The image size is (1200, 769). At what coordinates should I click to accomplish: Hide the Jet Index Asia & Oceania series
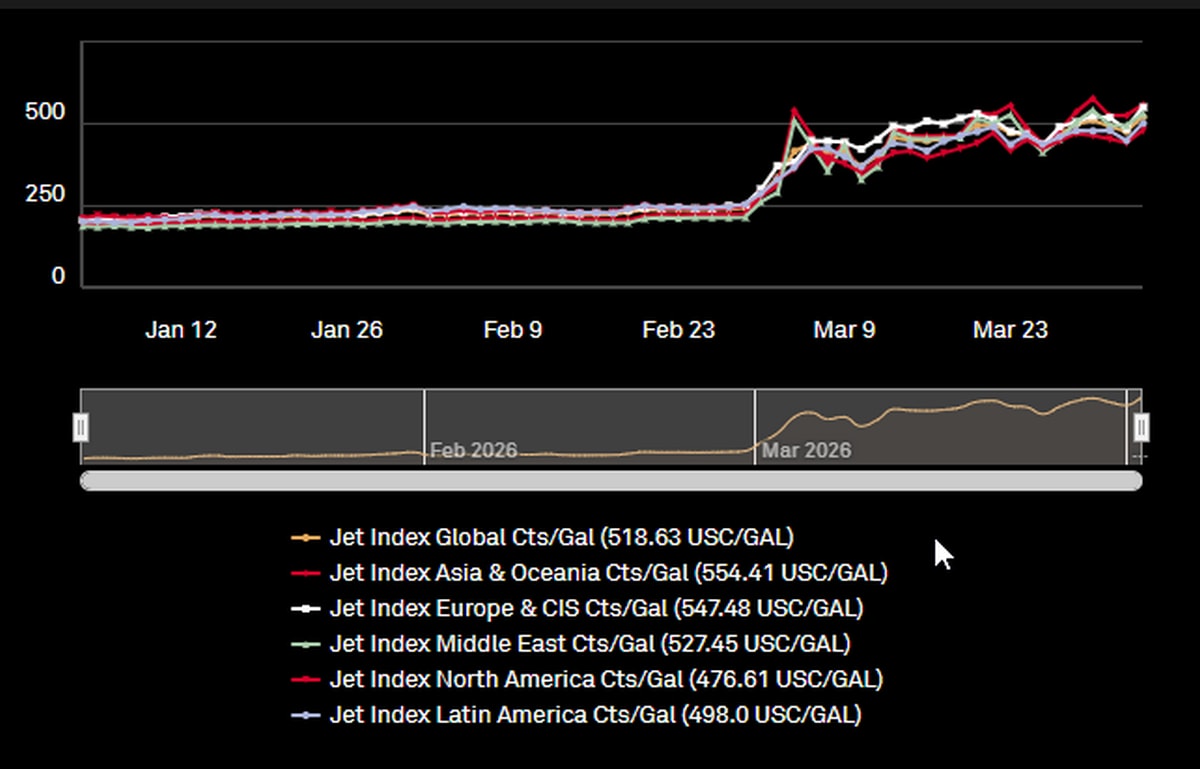coord(608,574)
